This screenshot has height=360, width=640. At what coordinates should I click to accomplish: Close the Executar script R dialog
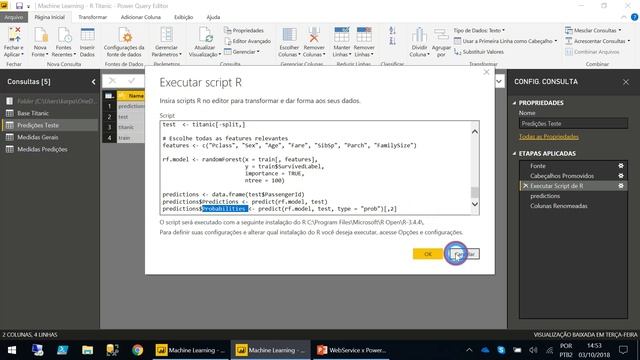pos(486,72)
